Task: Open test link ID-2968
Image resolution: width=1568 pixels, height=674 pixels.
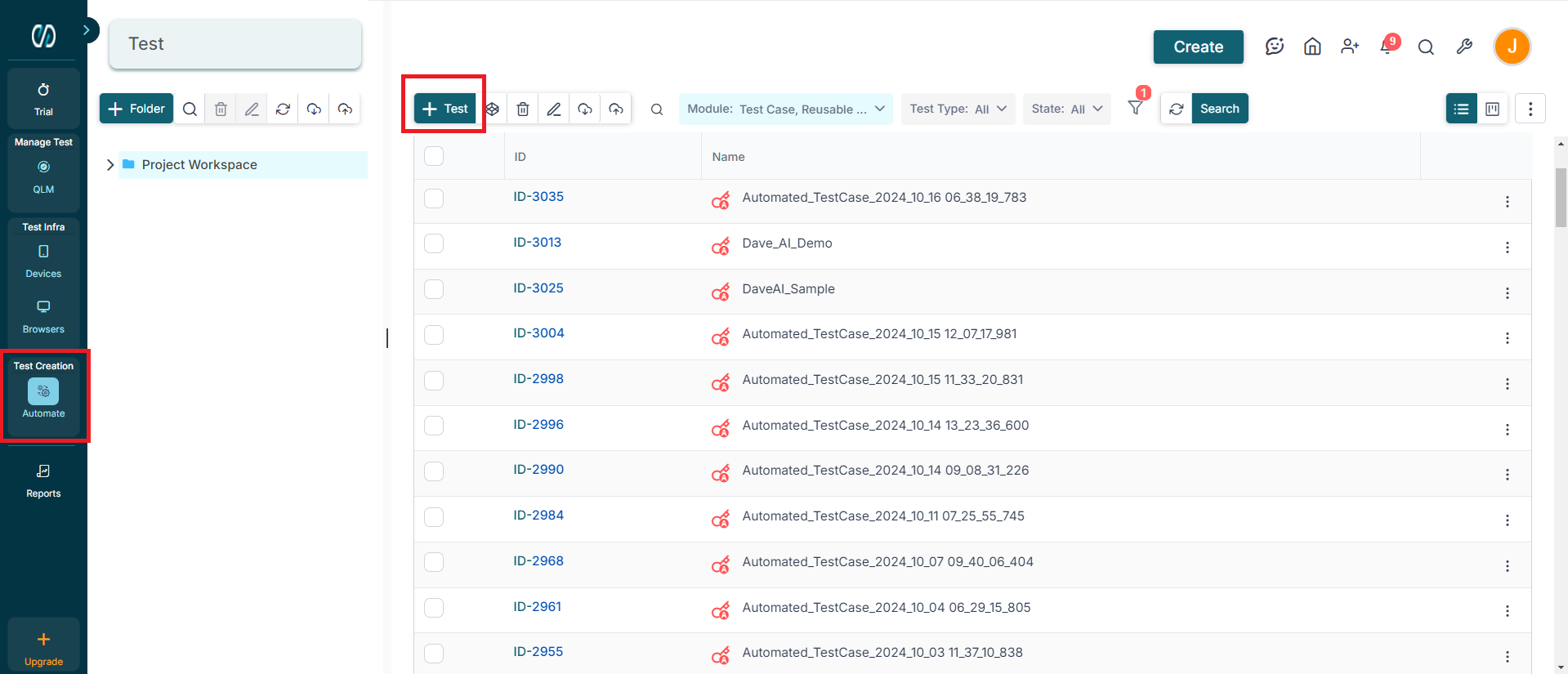Action: [x=538, y=561]
